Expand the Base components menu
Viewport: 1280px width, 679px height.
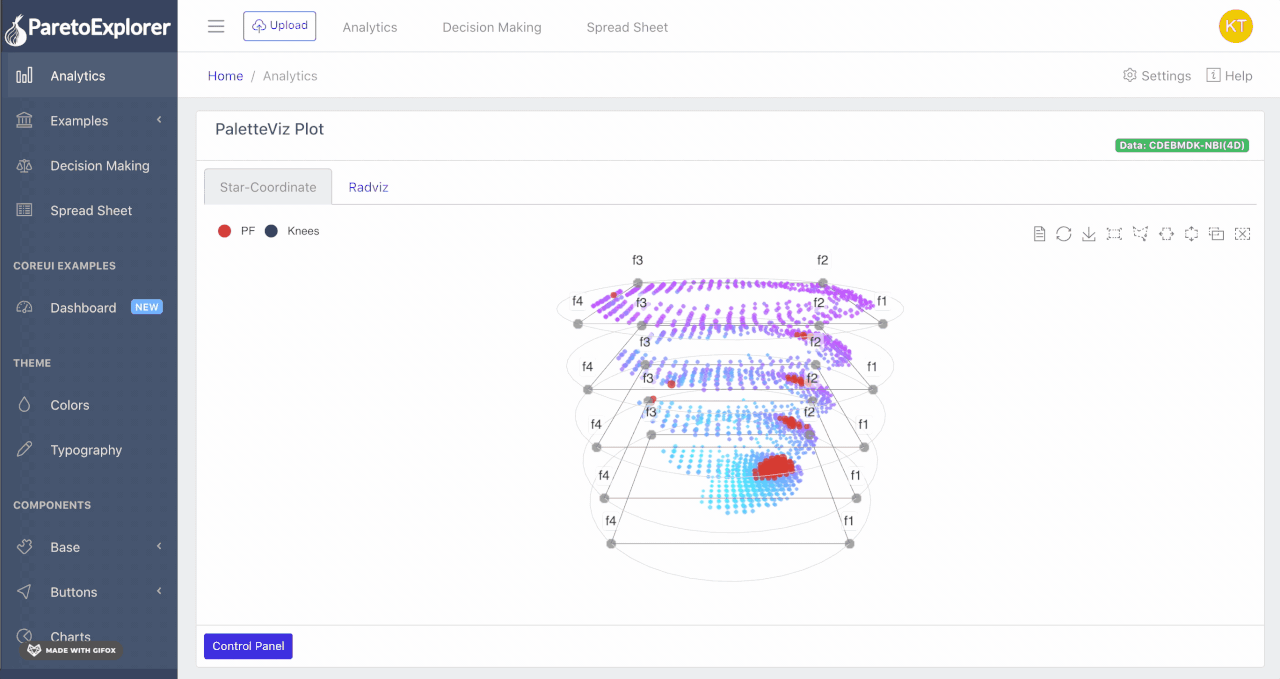coord(88,547)
